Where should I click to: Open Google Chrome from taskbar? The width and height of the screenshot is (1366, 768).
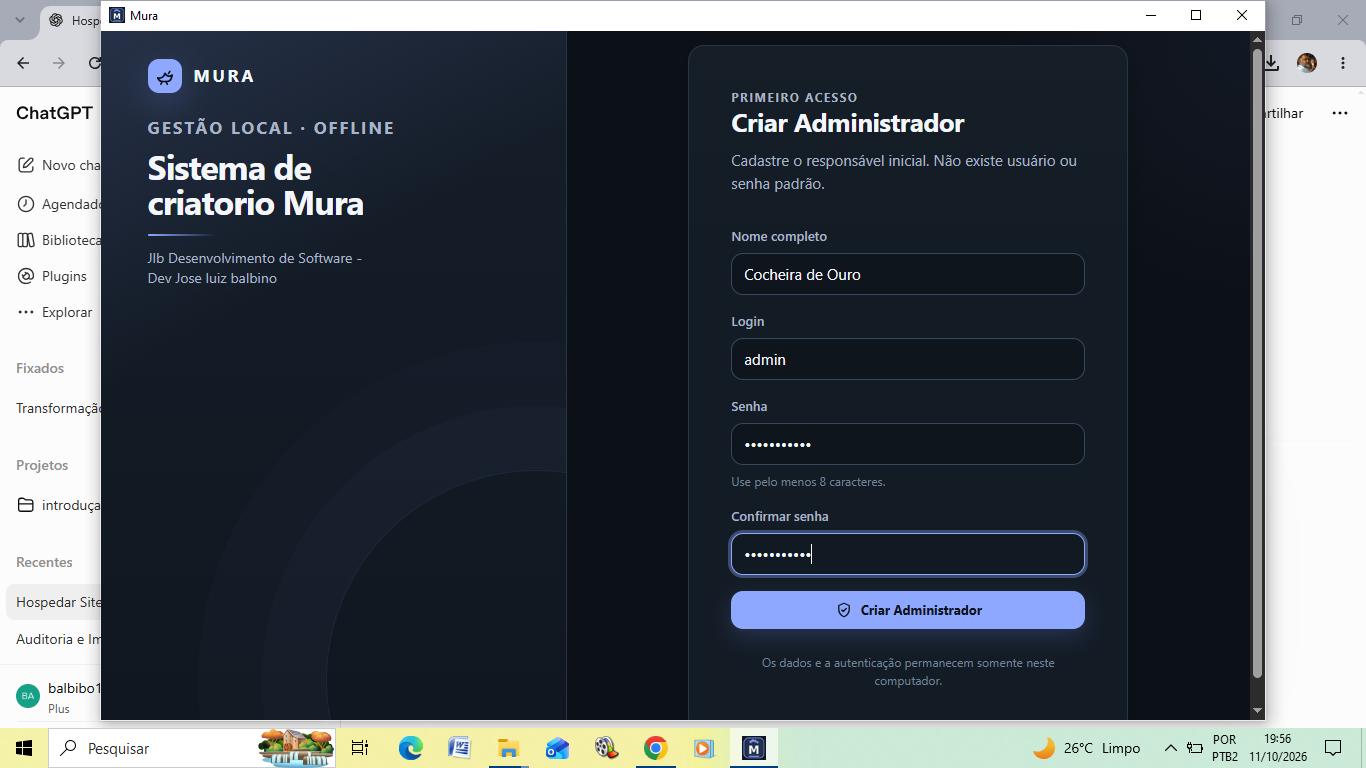pos(655,748)
